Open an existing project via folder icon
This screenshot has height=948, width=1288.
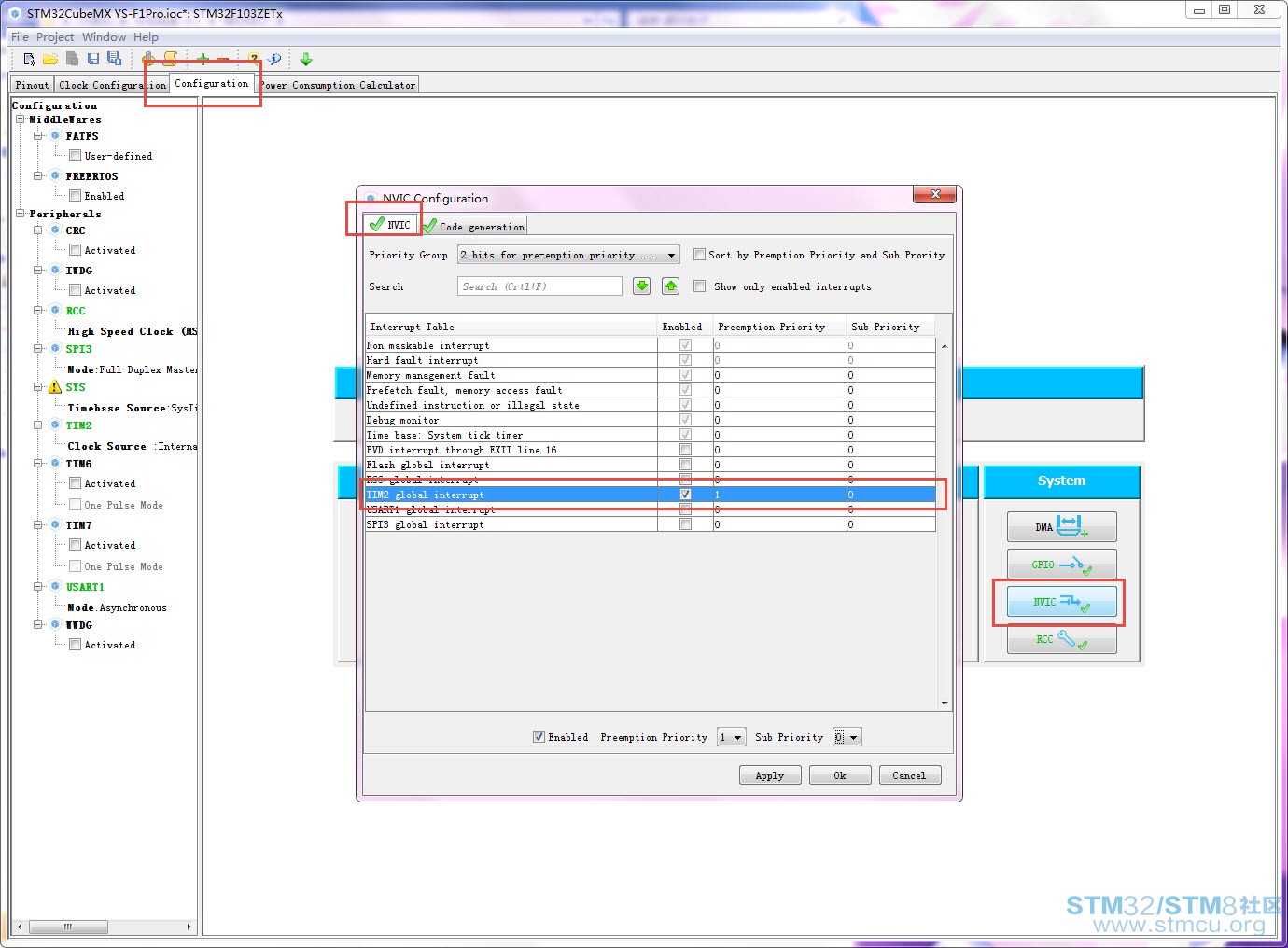coord(50,59)
